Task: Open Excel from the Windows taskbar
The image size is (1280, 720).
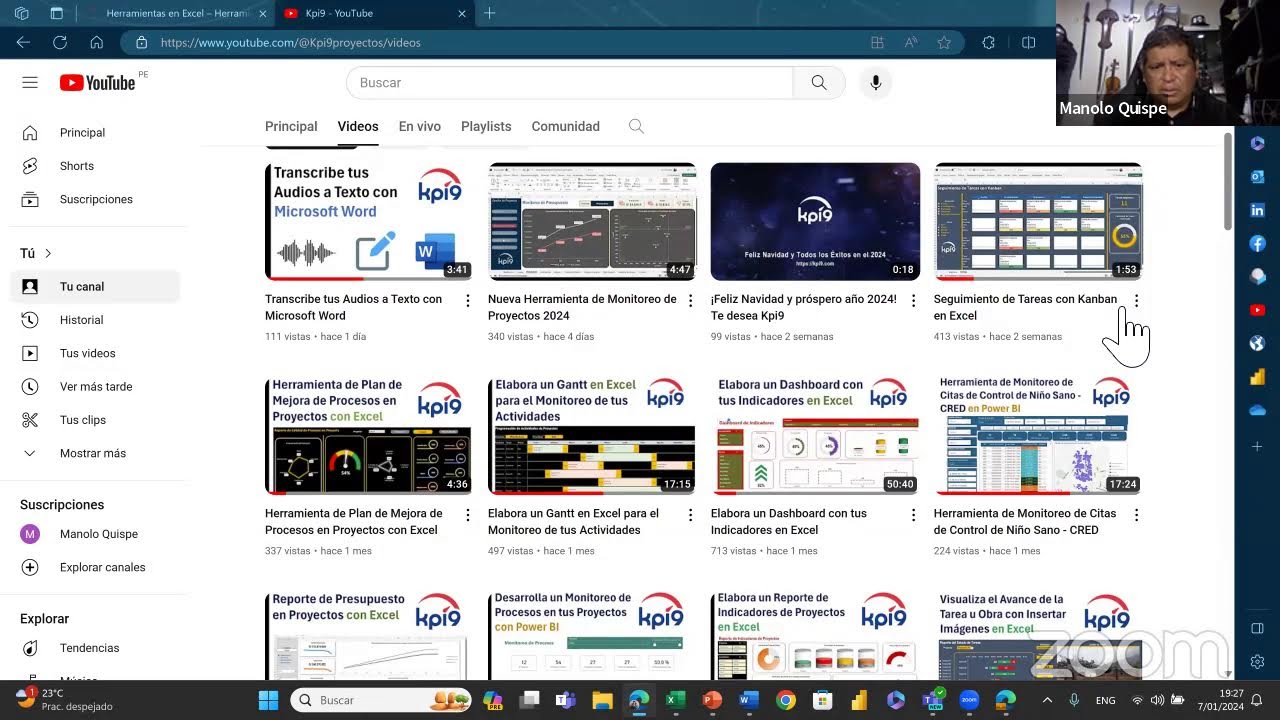Action: point(675,700)
